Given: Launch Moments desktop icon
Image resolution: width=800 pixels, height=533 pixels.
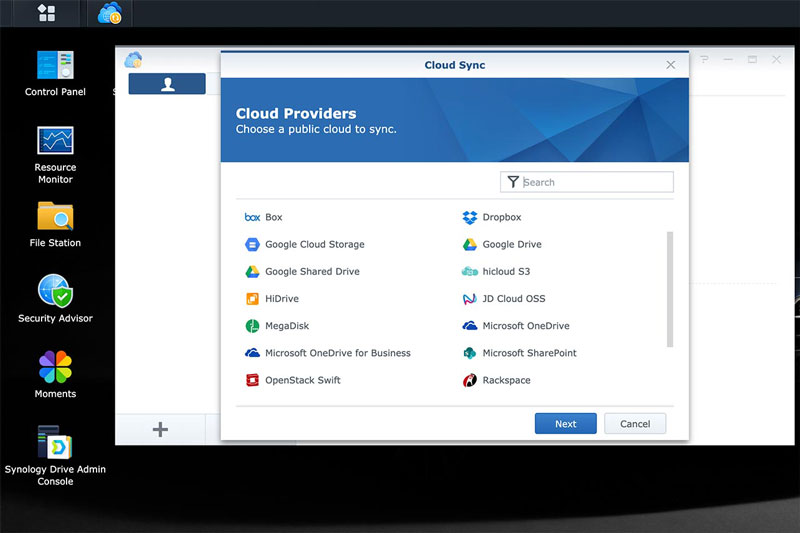Looking at the screenshot, I should [55, 367].
